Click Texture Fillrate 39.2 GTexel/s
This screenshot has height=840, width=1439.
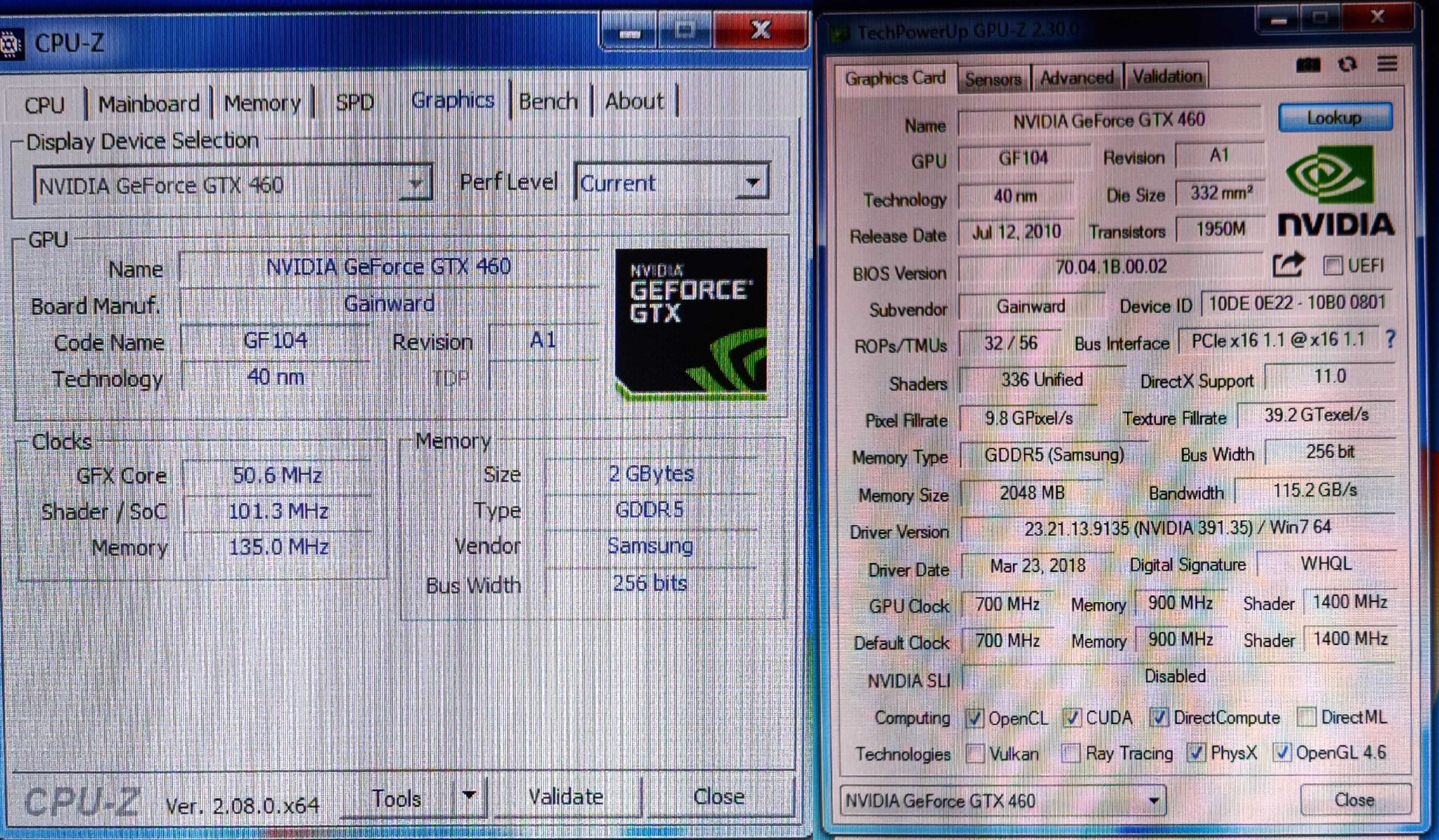pyautogui.click(x=1316, y=415)
